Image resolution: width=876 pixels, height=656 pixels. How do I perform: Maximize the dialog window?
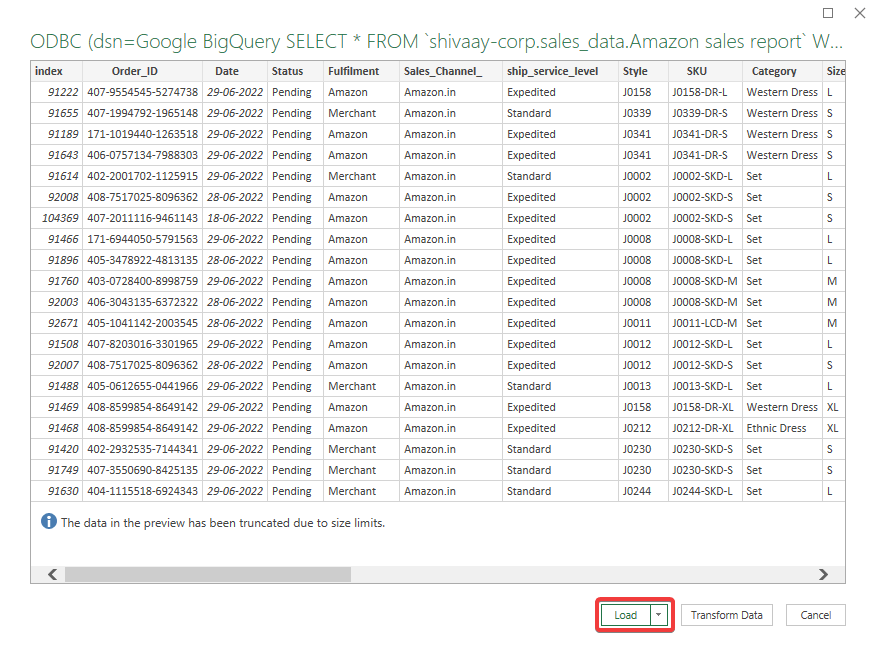pyautogui.click(x=828, y=13)
